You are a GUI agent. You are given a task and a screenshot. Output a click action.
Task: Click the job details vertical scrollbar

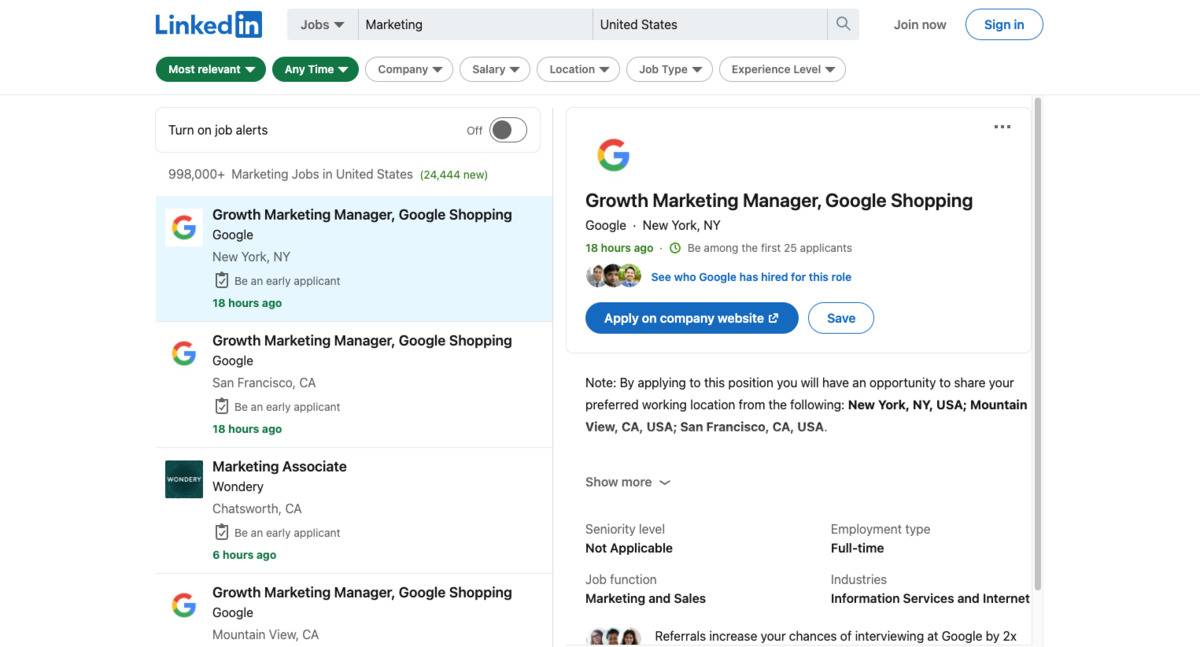1037,343
